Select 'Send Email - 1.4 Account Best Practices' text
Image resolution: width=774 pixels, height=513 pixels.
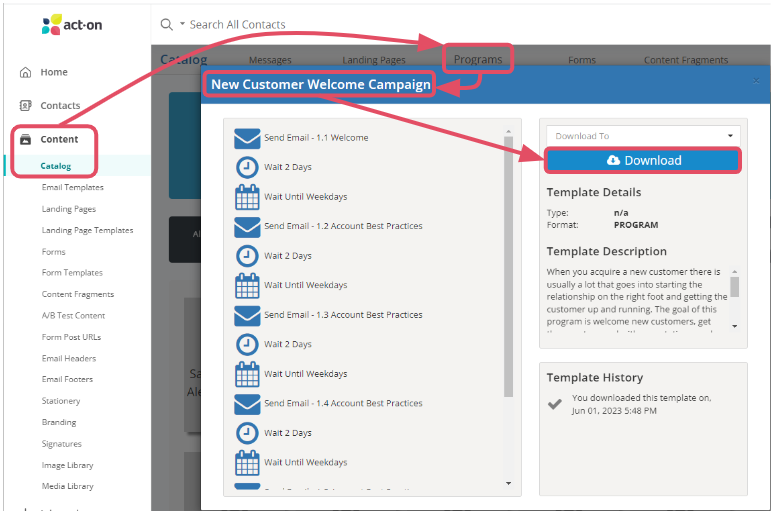[343, 403]
